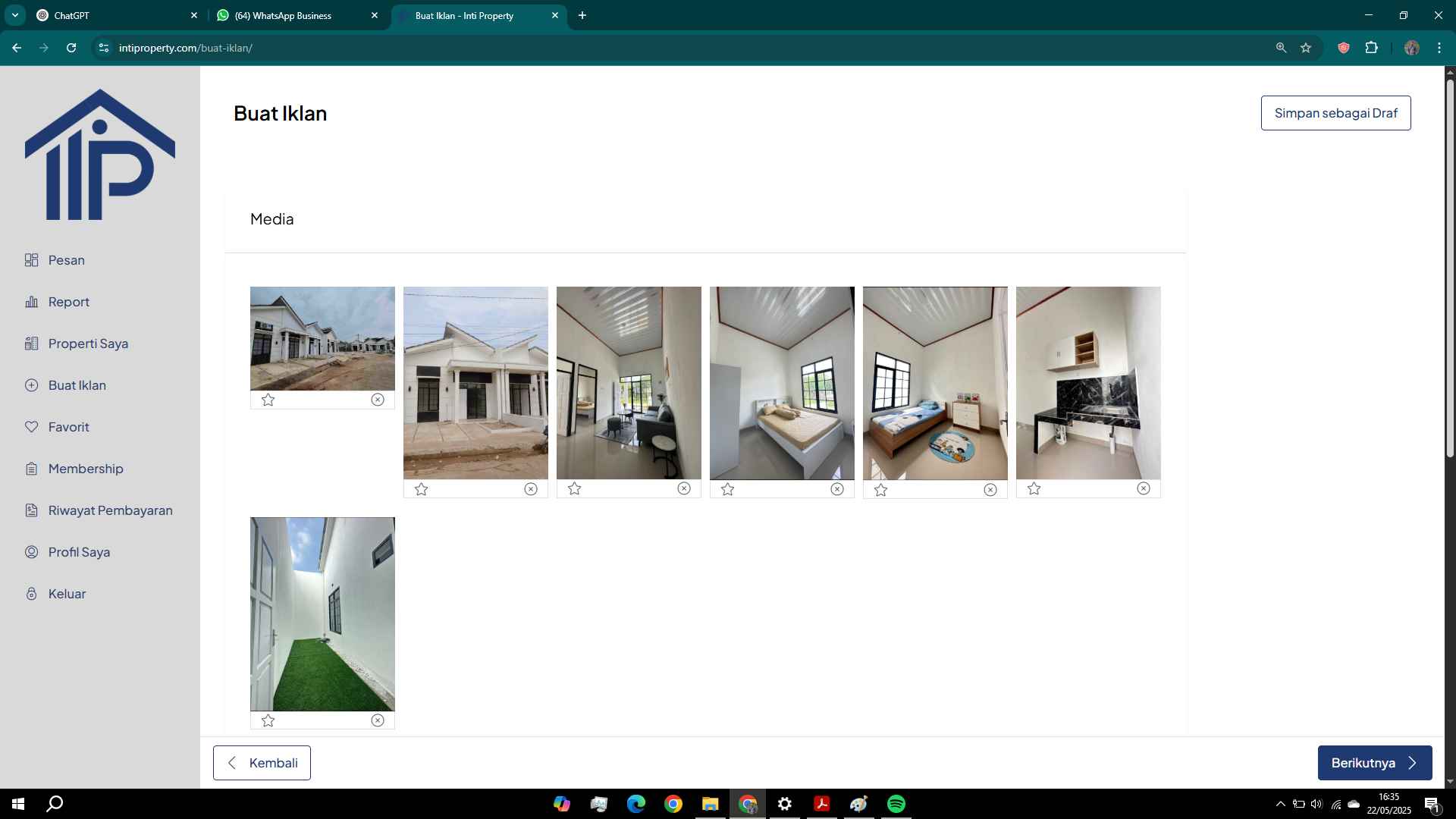
Task: Remove the kids bedroom with blue bed photo
Action: (990, 490)
